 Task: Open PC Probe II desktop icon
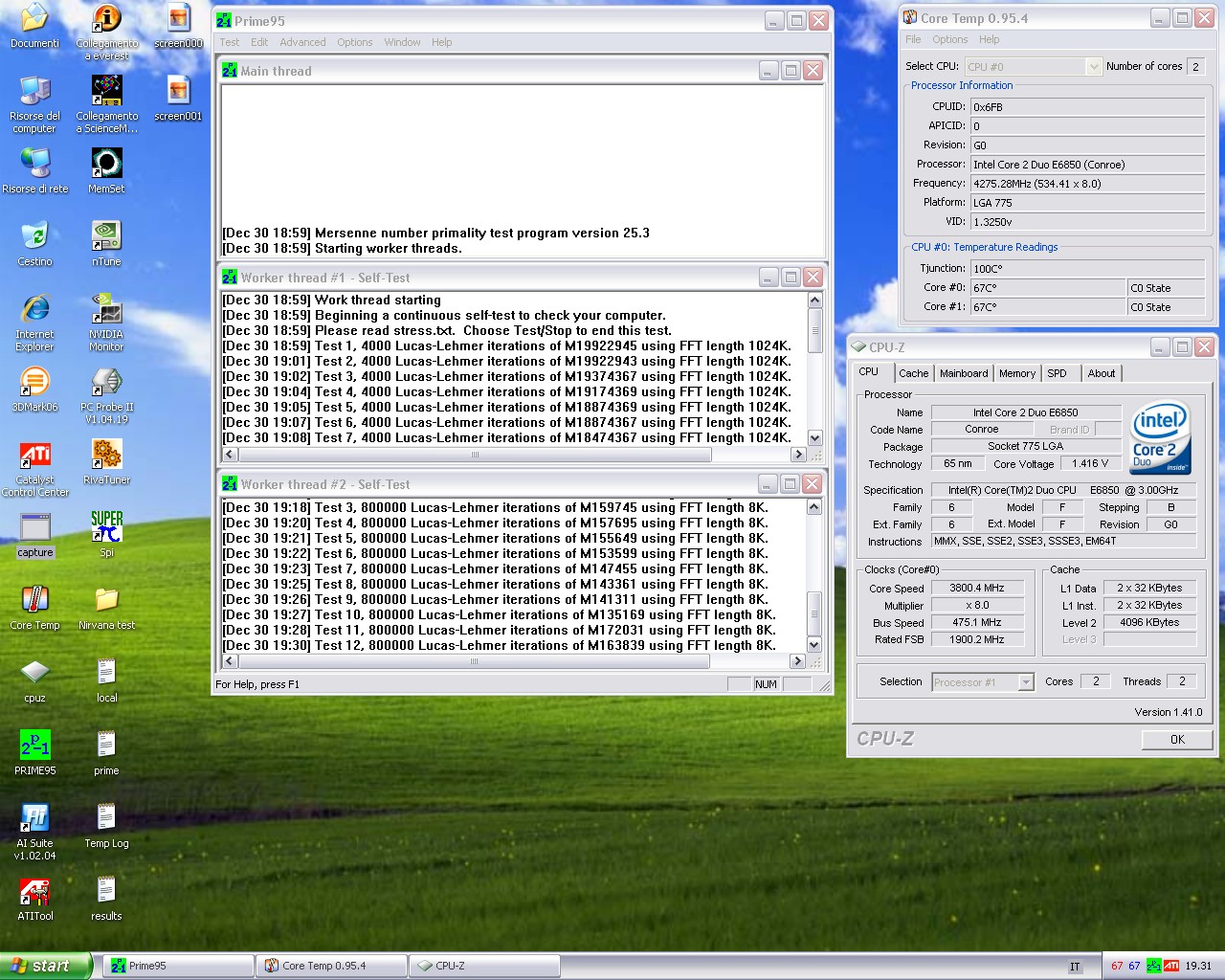107,396
